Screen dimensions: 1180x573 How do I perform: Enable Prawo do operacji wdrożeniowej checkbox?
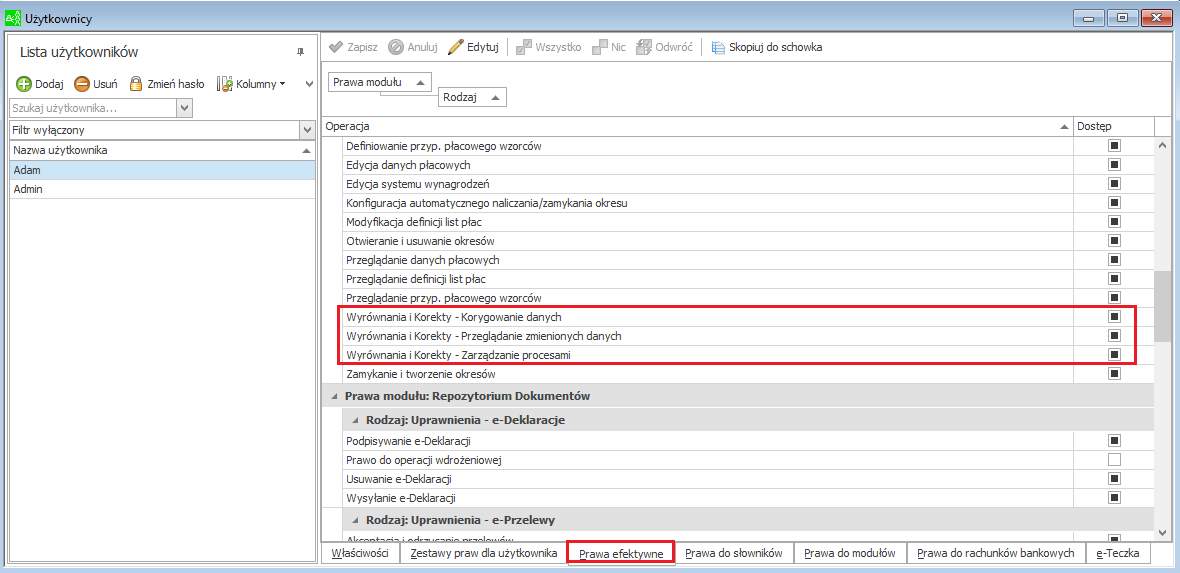coord(1115,459)
